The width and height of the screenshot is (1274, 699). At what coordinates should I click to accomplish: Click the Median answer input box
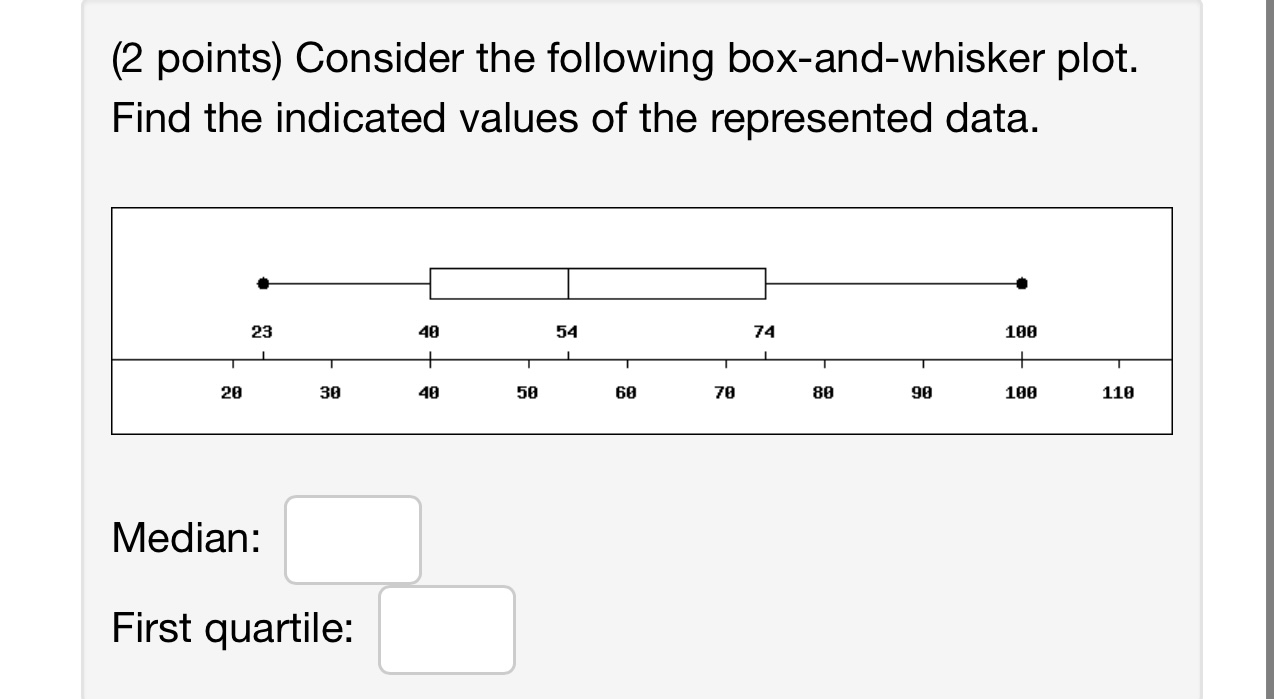[352, 539]
